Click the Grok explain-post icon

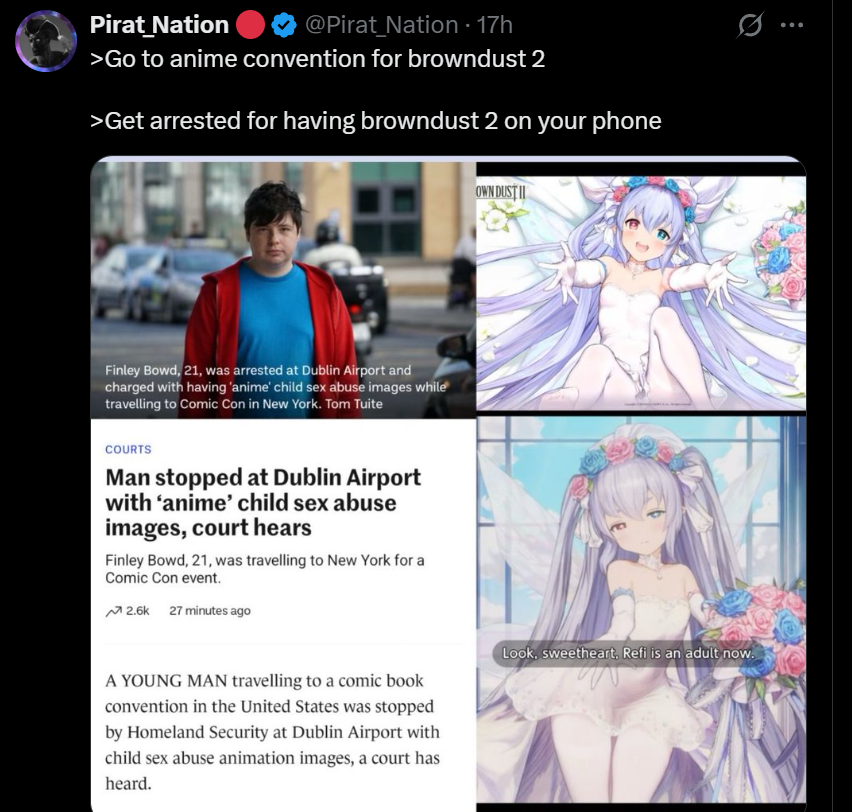click(750, 25)
